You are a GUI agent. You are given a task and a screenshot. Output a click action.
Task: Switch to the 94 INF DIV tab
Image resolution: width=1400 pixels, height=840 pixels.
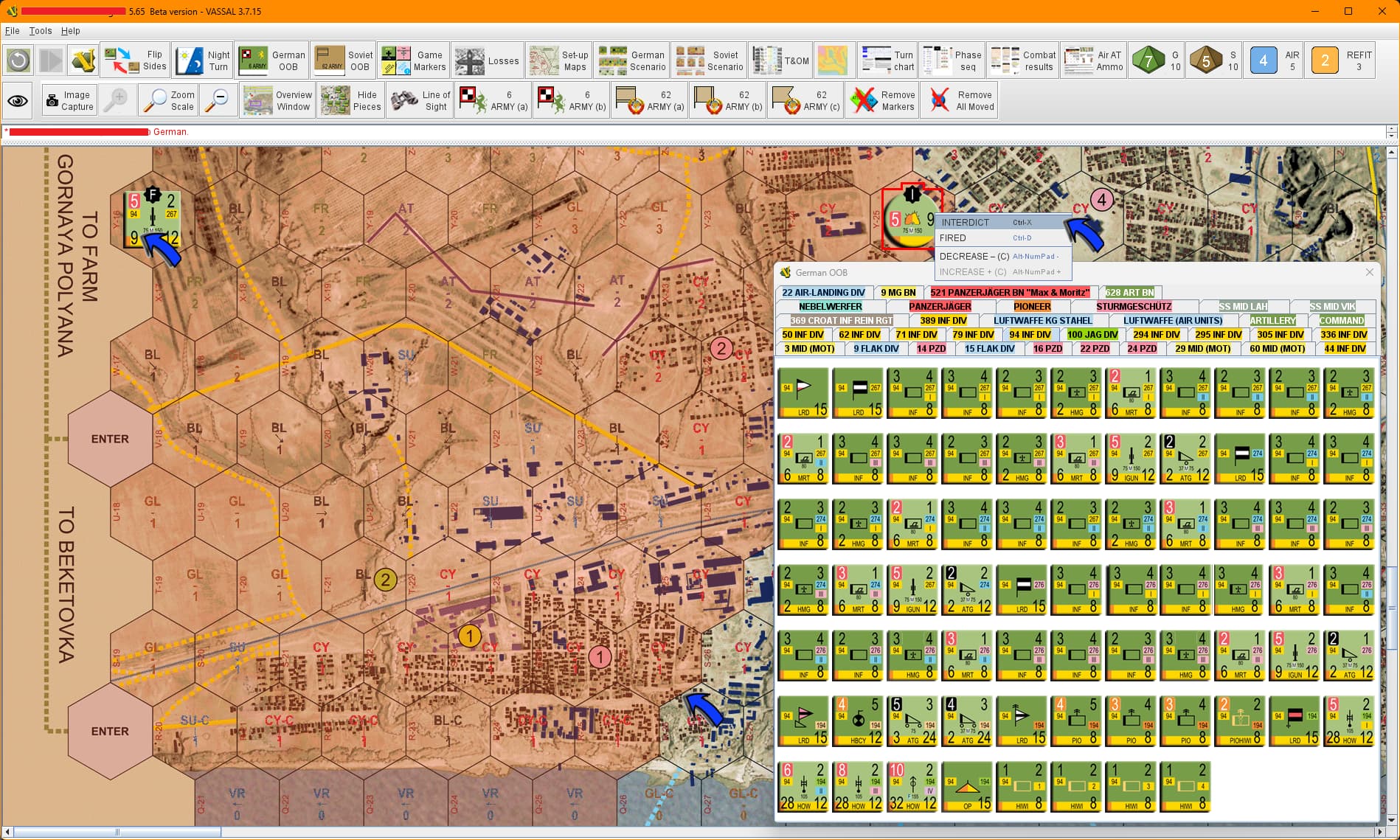coord(1030,335)
